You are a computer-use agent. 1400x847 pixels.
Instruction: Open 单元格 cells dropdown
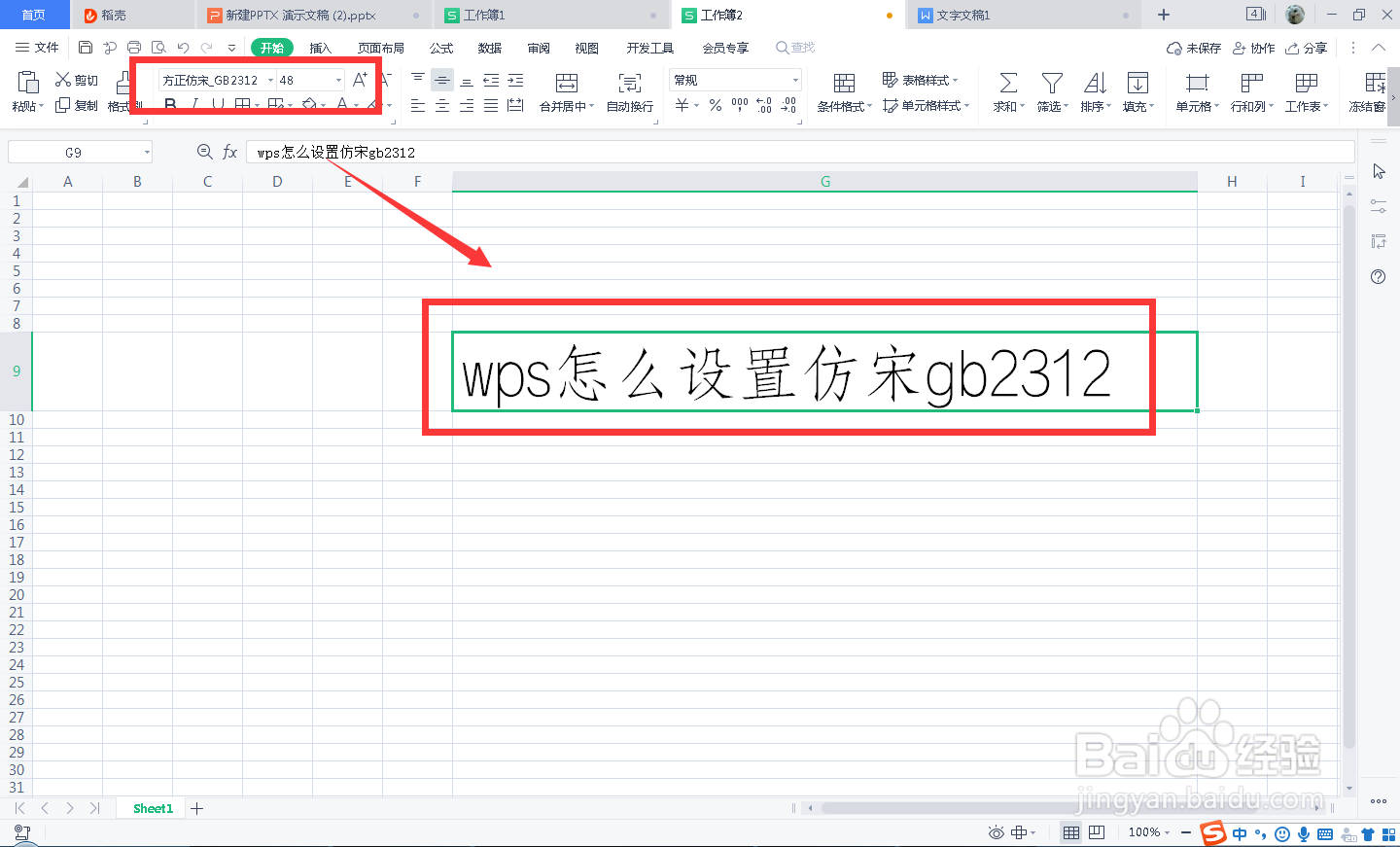1198,92
